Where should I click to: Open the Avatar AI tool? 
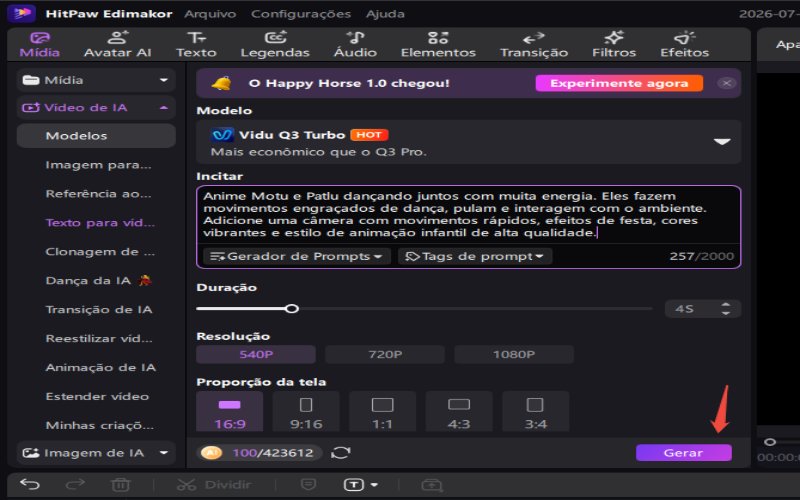click(x=117, y=44)
